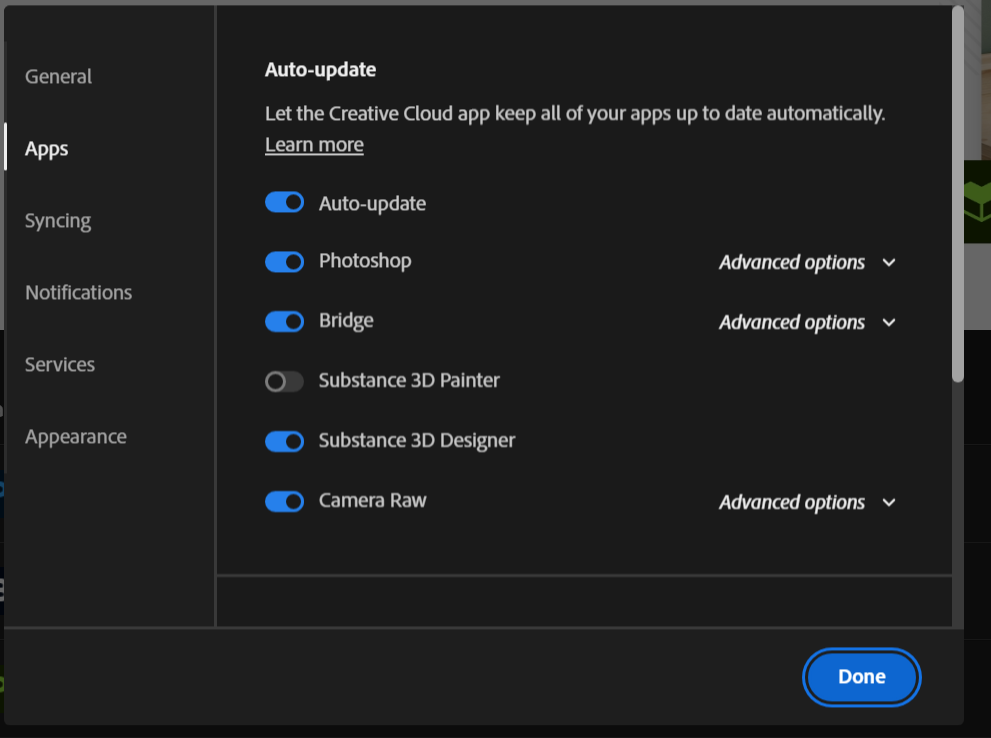Select the Apps section in the sidebar
Viewport: 991px width, 738px height.
pyautogui.click(x=46, y=148)
